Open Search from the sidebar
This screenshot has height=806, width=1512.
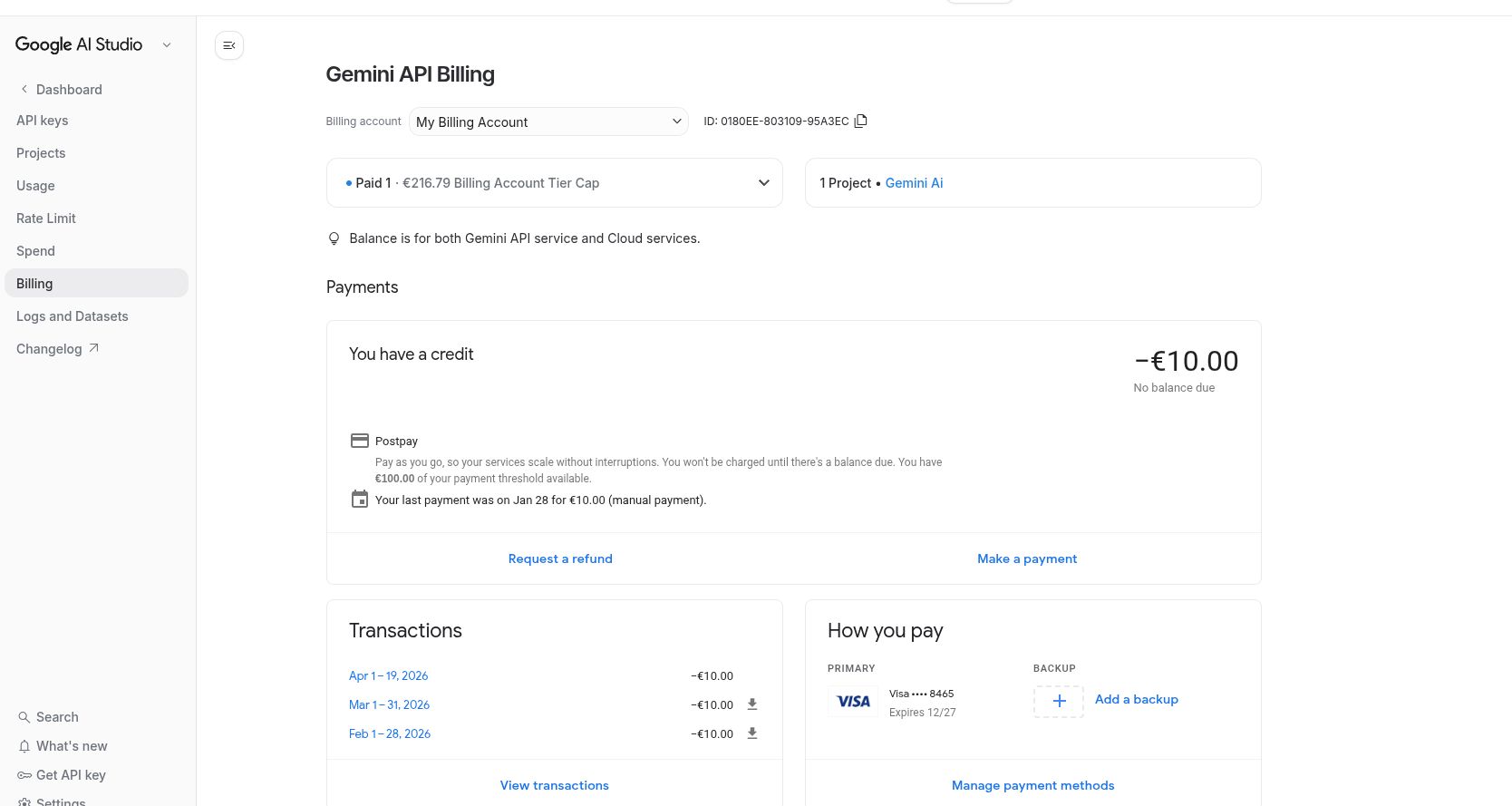57,717
